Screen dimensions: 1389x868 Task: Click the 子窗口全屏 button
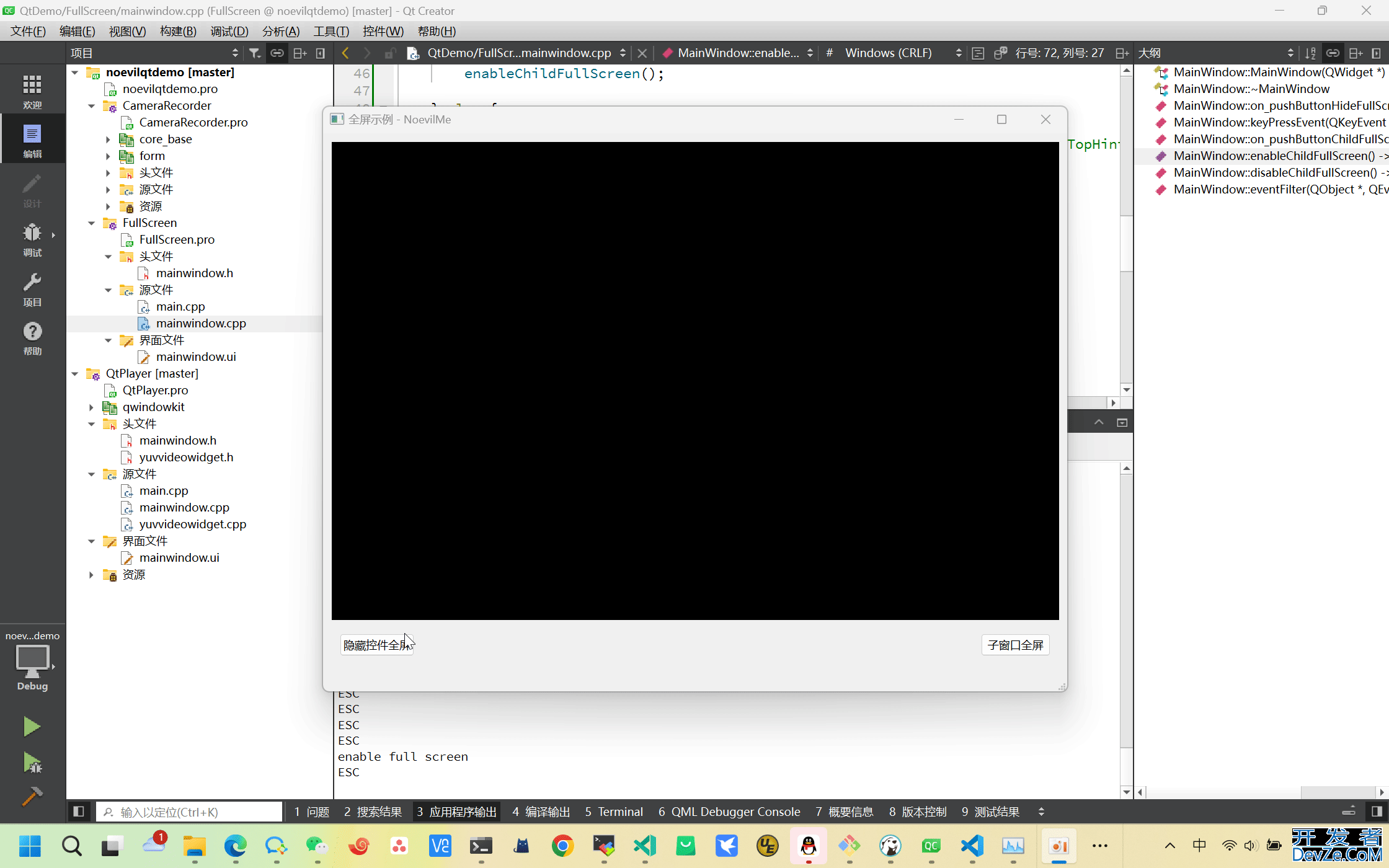click(1015, 645)
